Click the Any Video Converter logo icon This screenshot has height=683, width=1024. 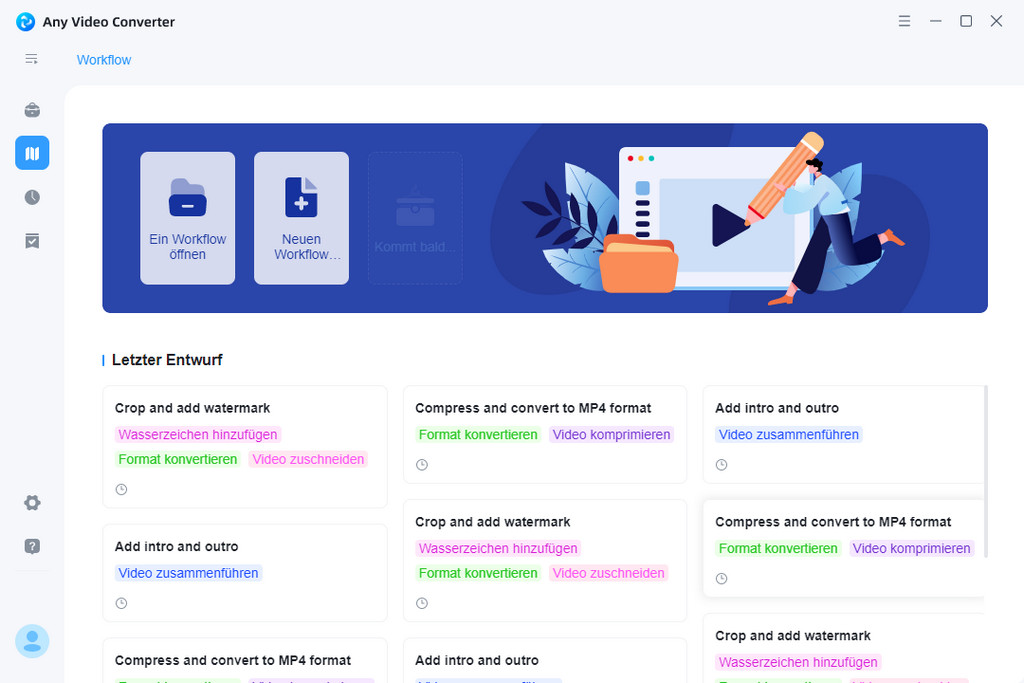[25, 22]
